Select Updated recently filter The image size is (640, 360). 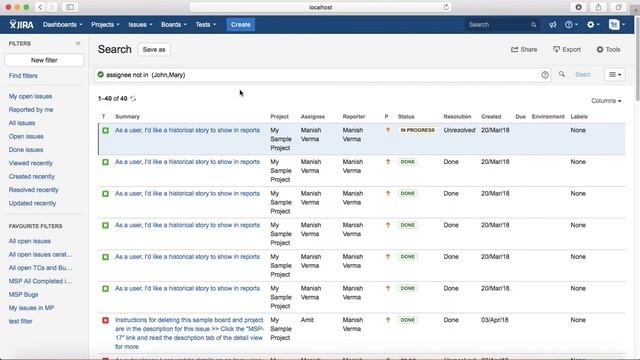32,203
